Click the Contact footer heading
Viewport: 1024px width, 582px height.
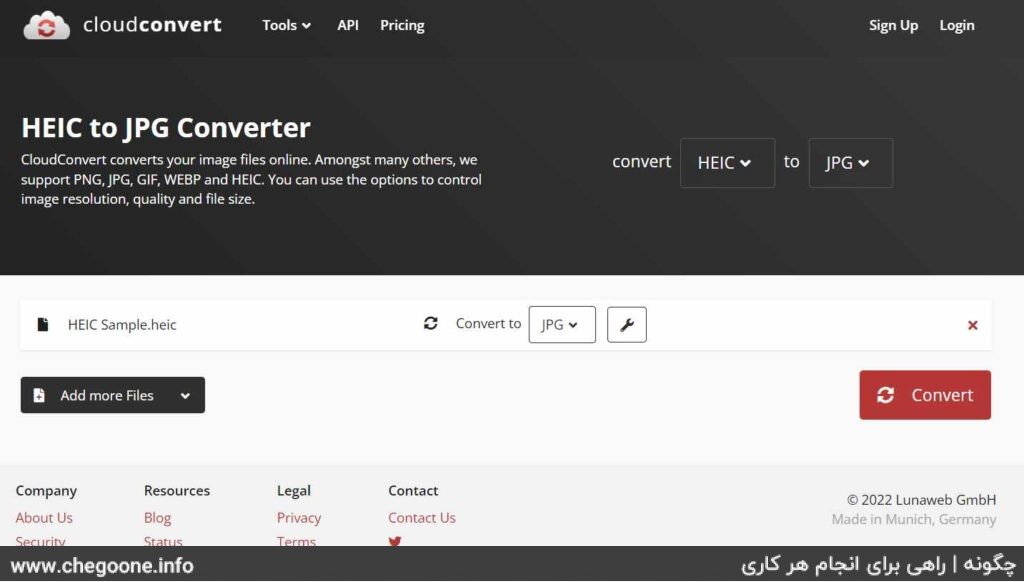413,491
